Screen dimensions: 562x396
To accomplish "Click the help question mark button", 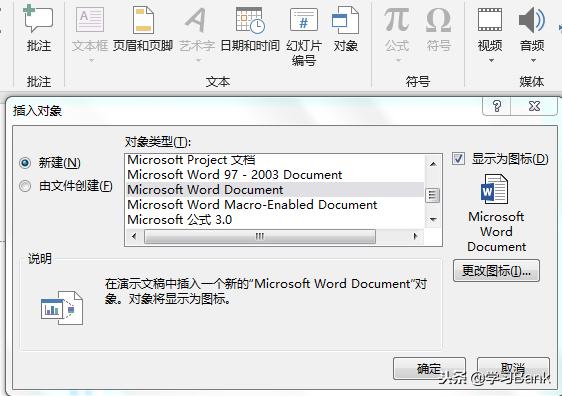I will coord(496,106).
